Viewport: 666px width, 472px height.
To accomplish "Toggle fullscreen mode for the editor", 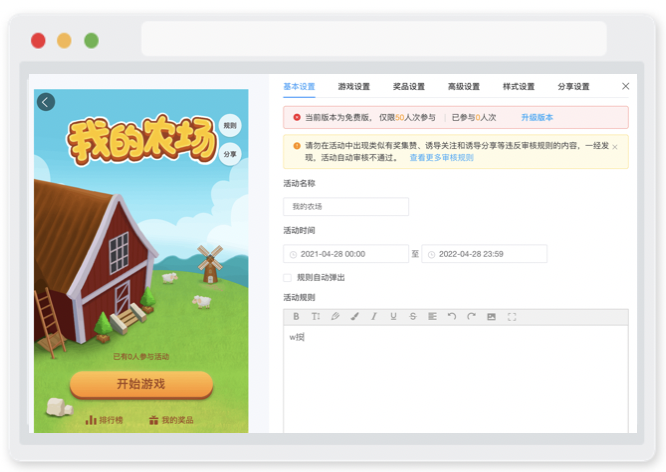I will (x=512, y=317).
